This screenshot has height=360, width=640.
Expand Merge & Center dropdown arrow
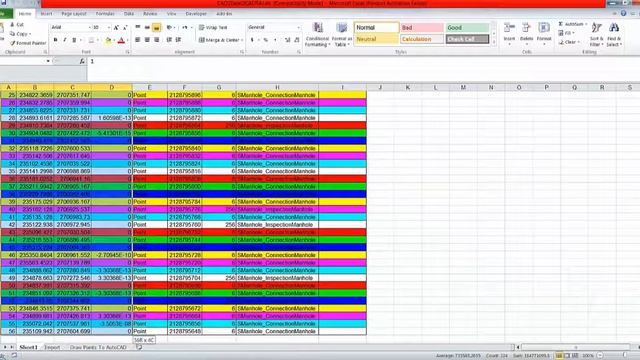coord(242,40)
